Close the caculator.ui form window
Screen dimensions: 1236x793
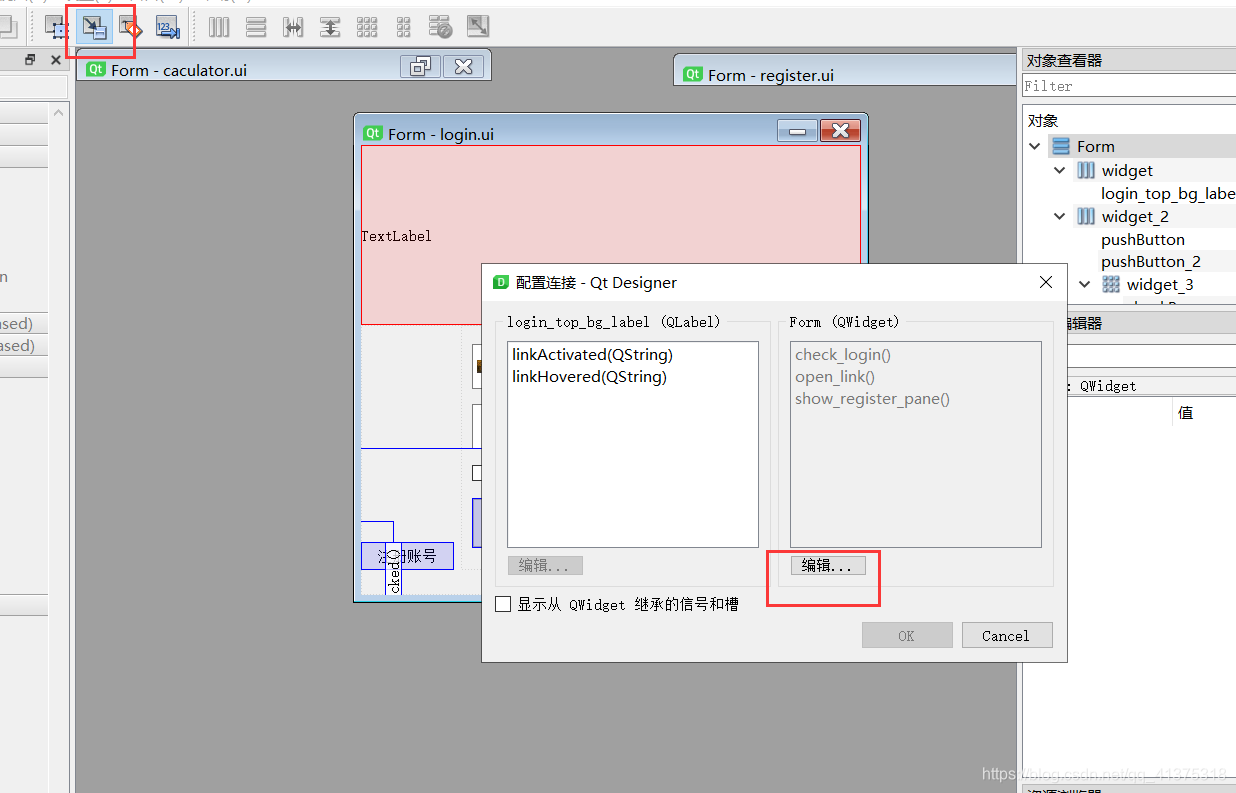tap(464, 67)
